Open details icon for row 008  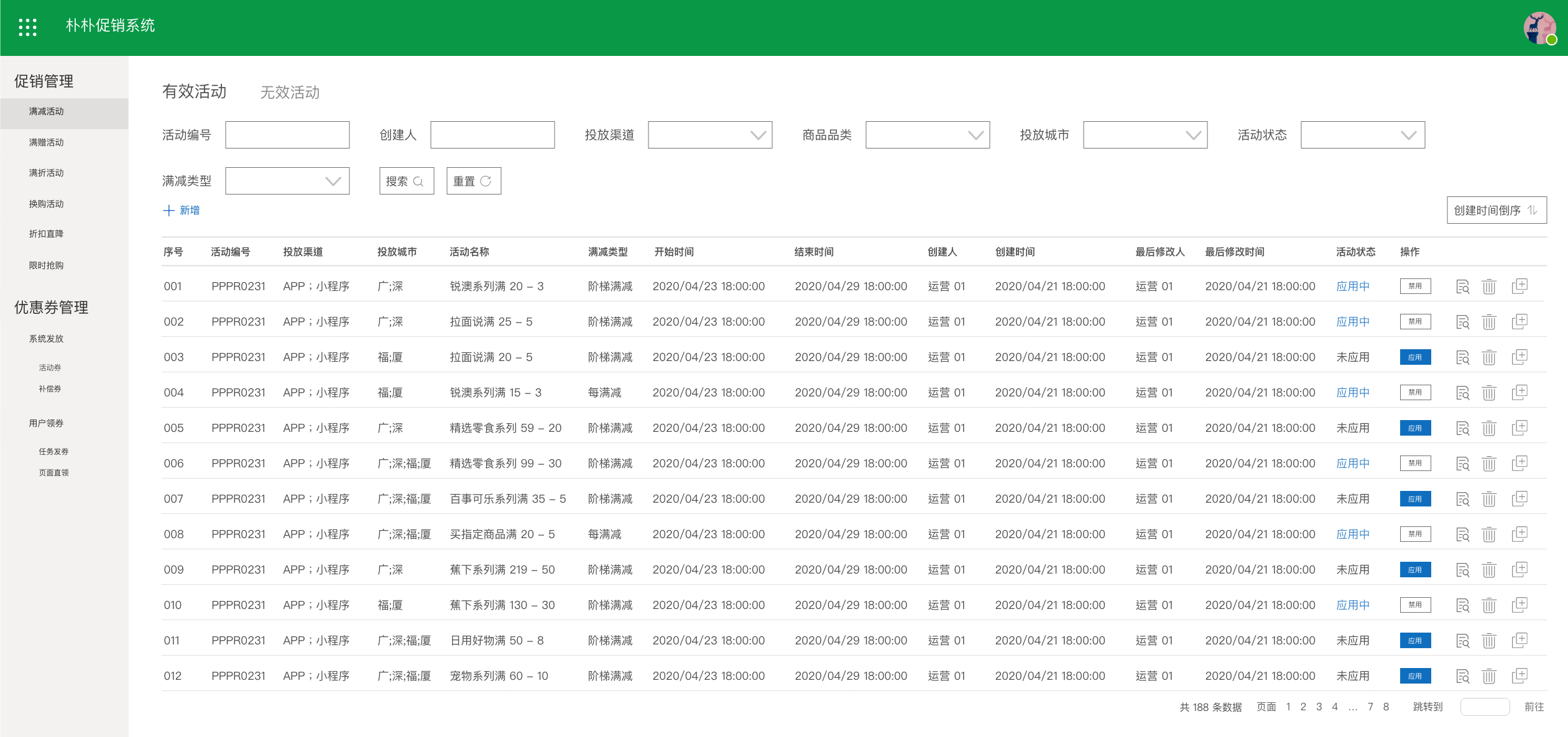pos(1462,534)
